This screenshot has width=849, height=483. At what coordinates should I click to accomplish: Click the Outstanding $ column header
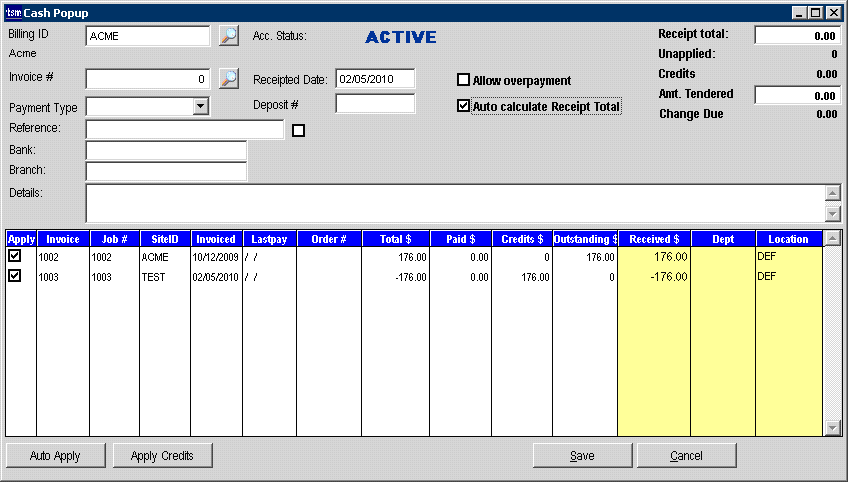click(585, 239)
